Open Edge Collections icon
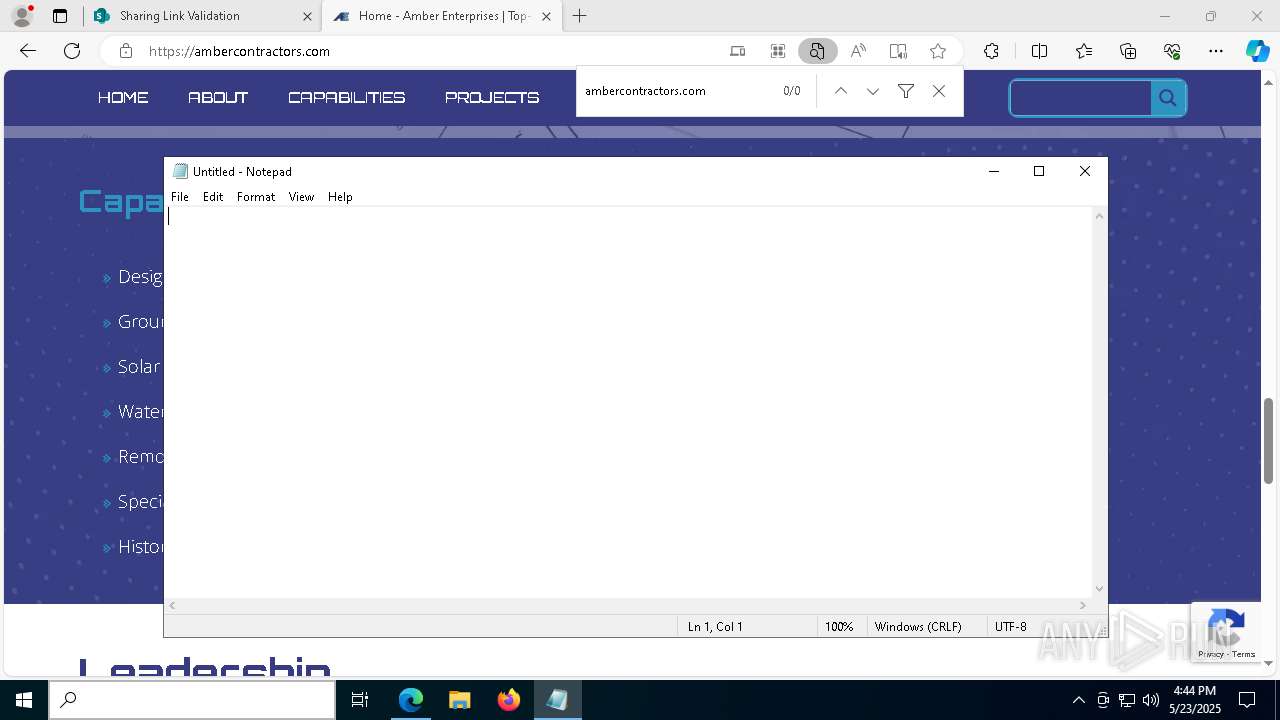 [1128, 51]
